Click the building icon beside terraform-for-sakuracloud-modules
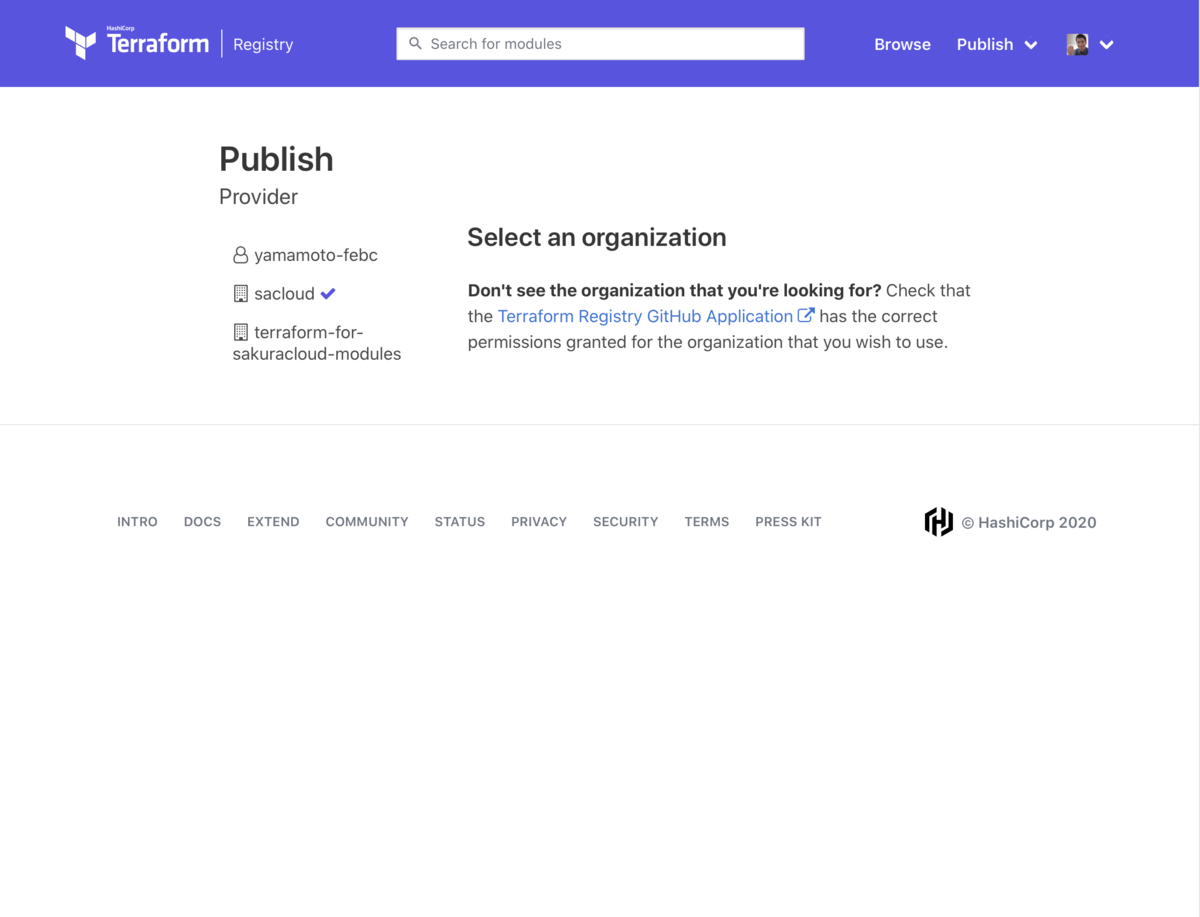This screenshot has width=1200, height=917. [x=240, y=332]
